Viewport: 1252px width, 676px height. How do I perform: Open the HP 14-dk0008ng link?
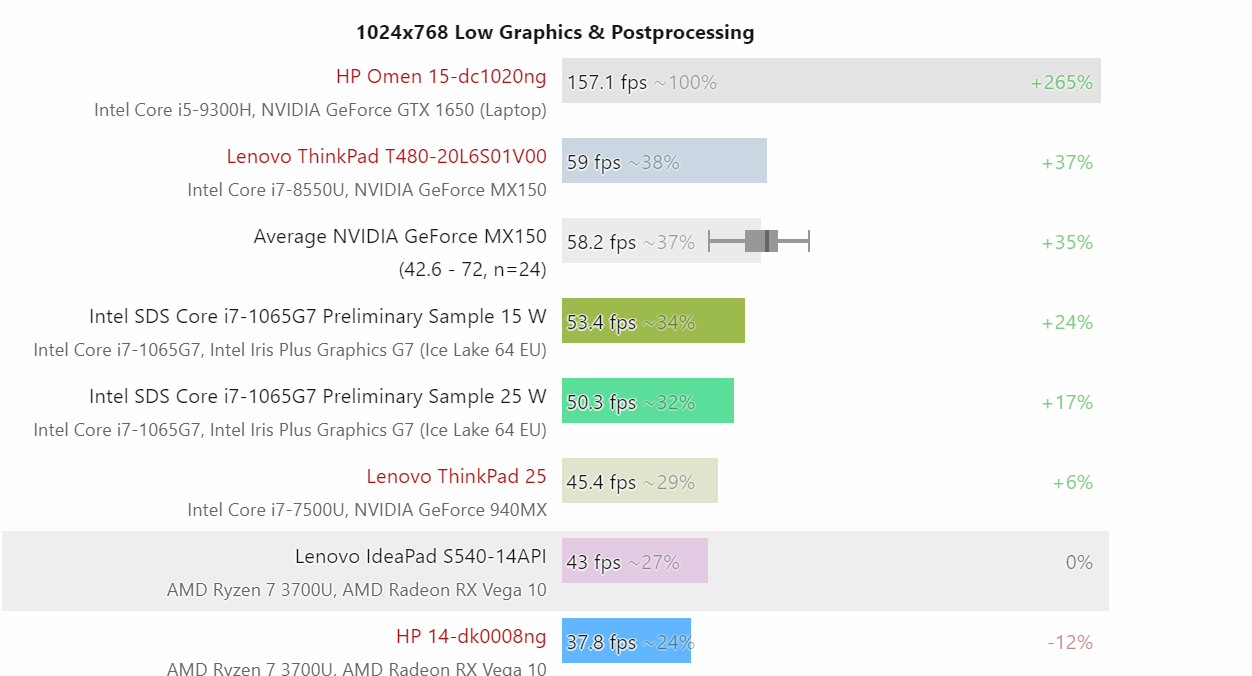(471, 637)
